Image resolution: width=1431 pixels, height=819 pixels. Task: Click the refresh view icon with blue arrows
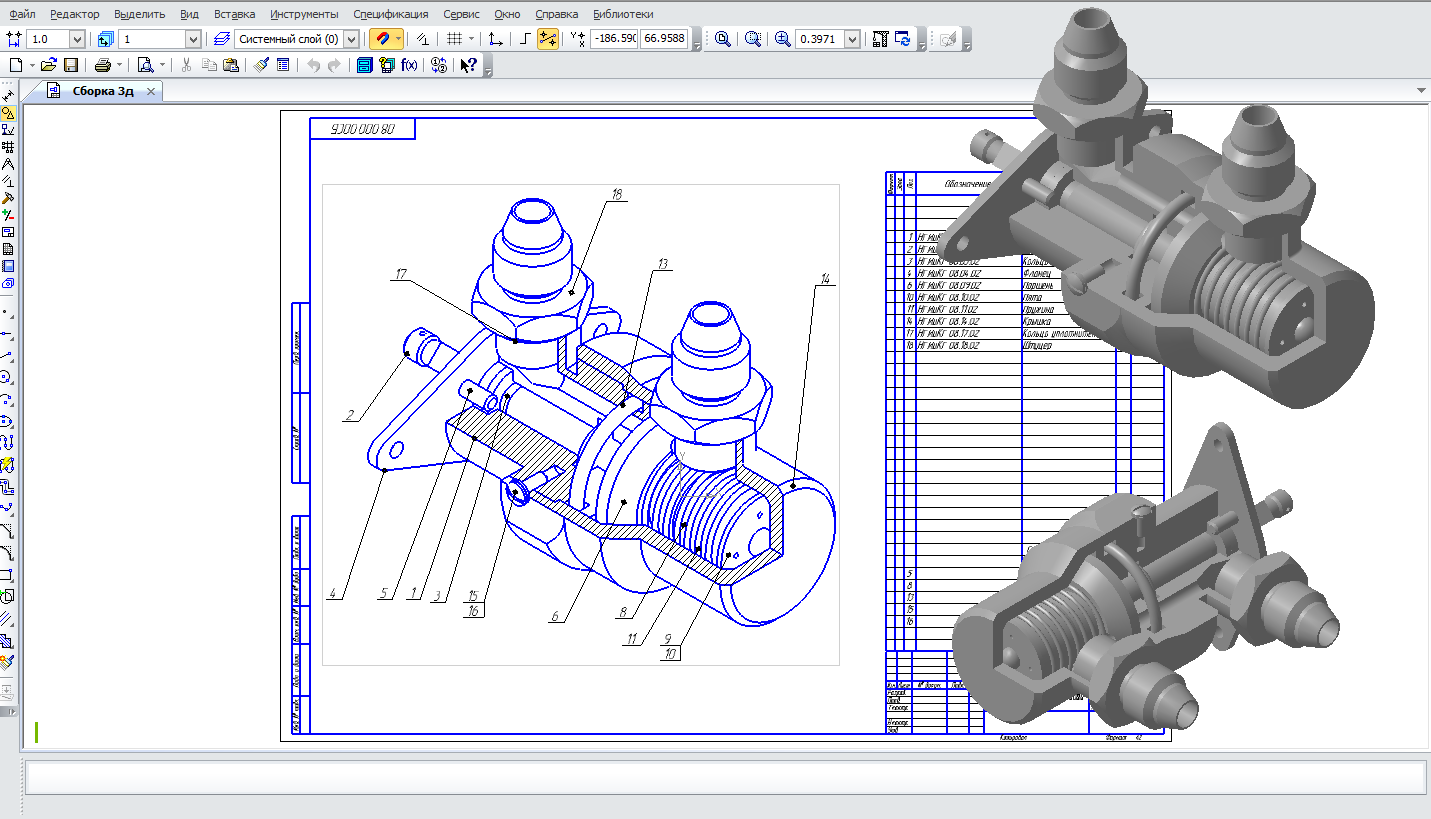(x=902, y=39)
